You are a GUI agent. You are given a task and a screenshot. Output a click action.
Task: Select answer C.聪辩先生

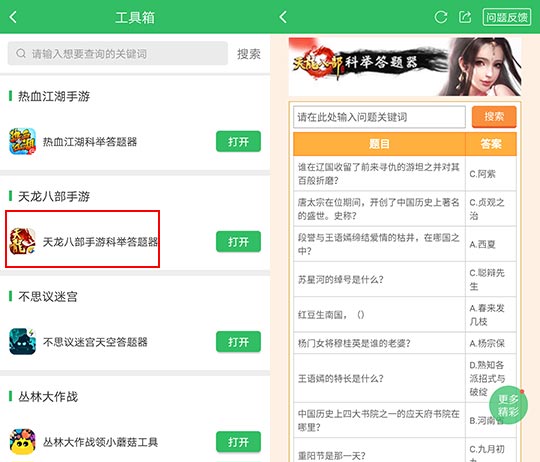[x=487, y=280]
